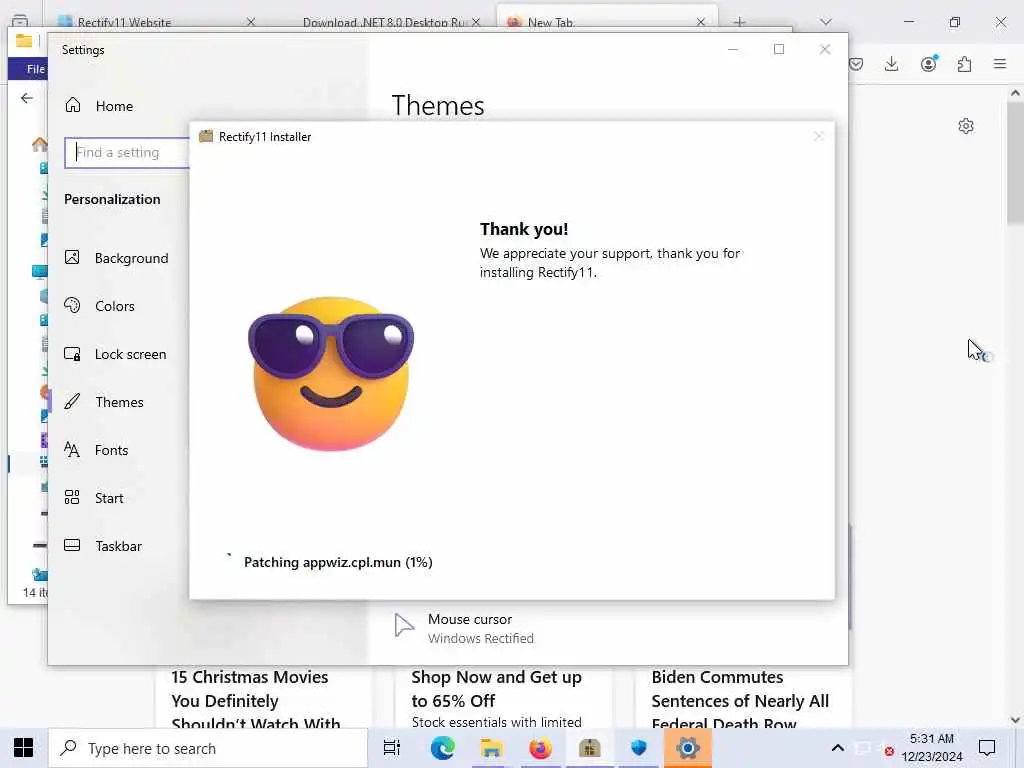The width and height of the screenshot is (1024, 768).
Task: Click the taskbar search box
Action: click(x=208, y=748)
